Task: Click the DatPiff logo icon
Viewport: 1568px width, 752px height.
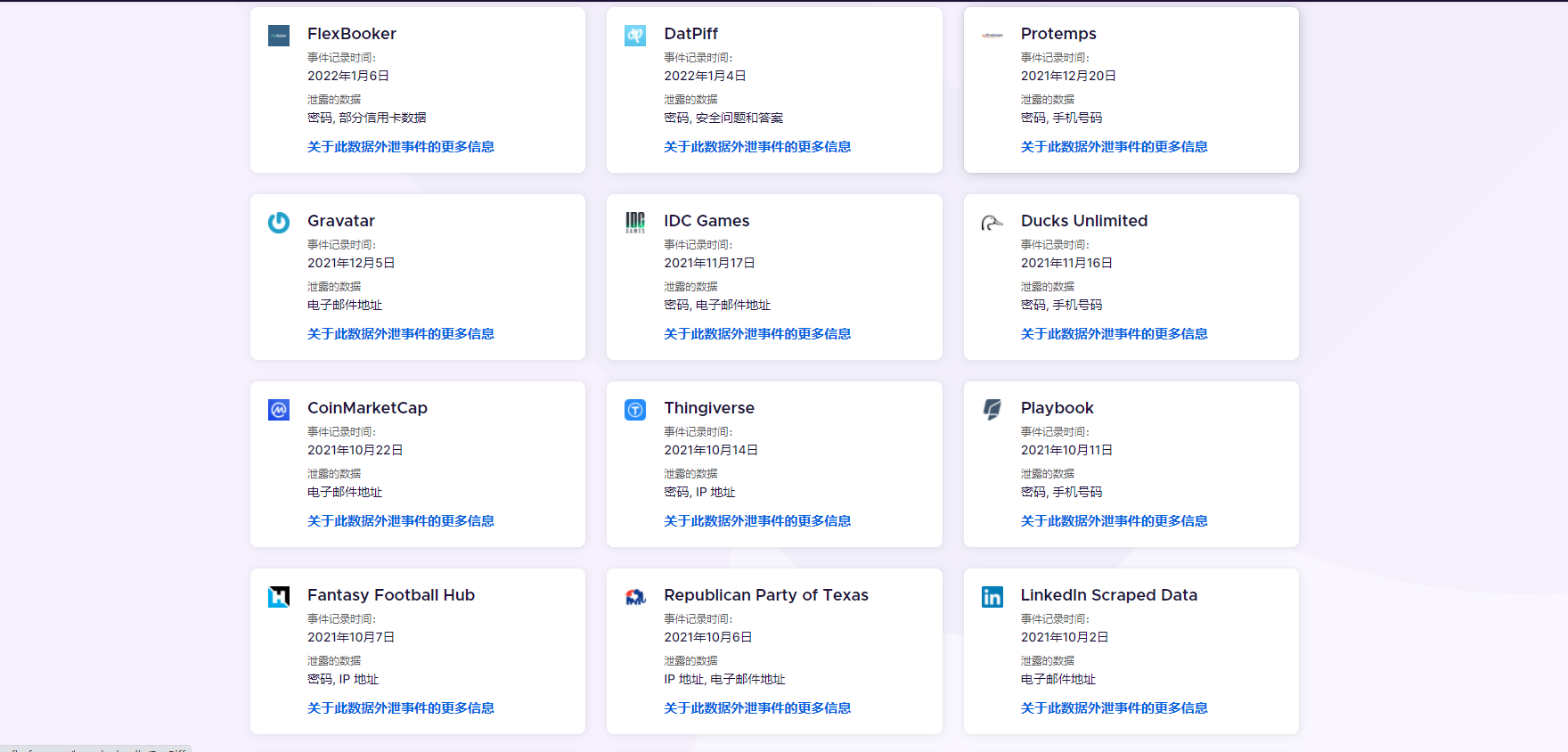Action: (x=635, y=36)
